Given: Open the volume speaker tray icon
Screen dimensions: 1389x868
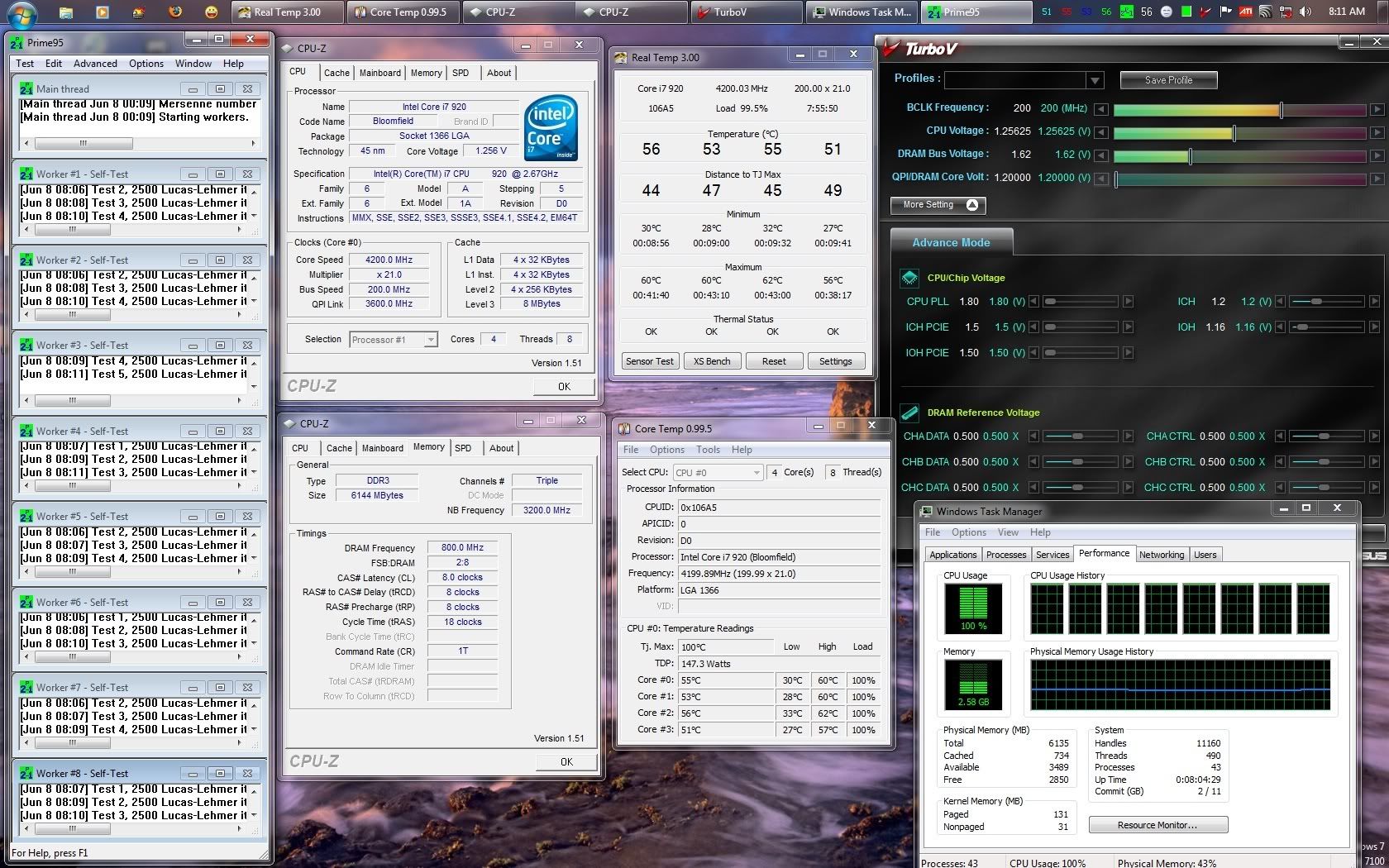Looking at the screenshot, I should click(x=1305, y=12).
